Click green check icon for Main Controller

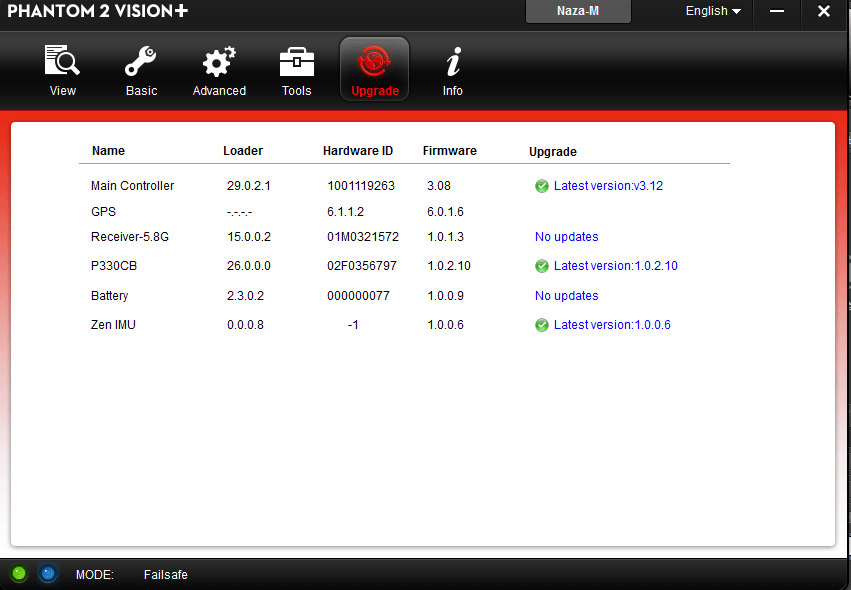[542, 186]
